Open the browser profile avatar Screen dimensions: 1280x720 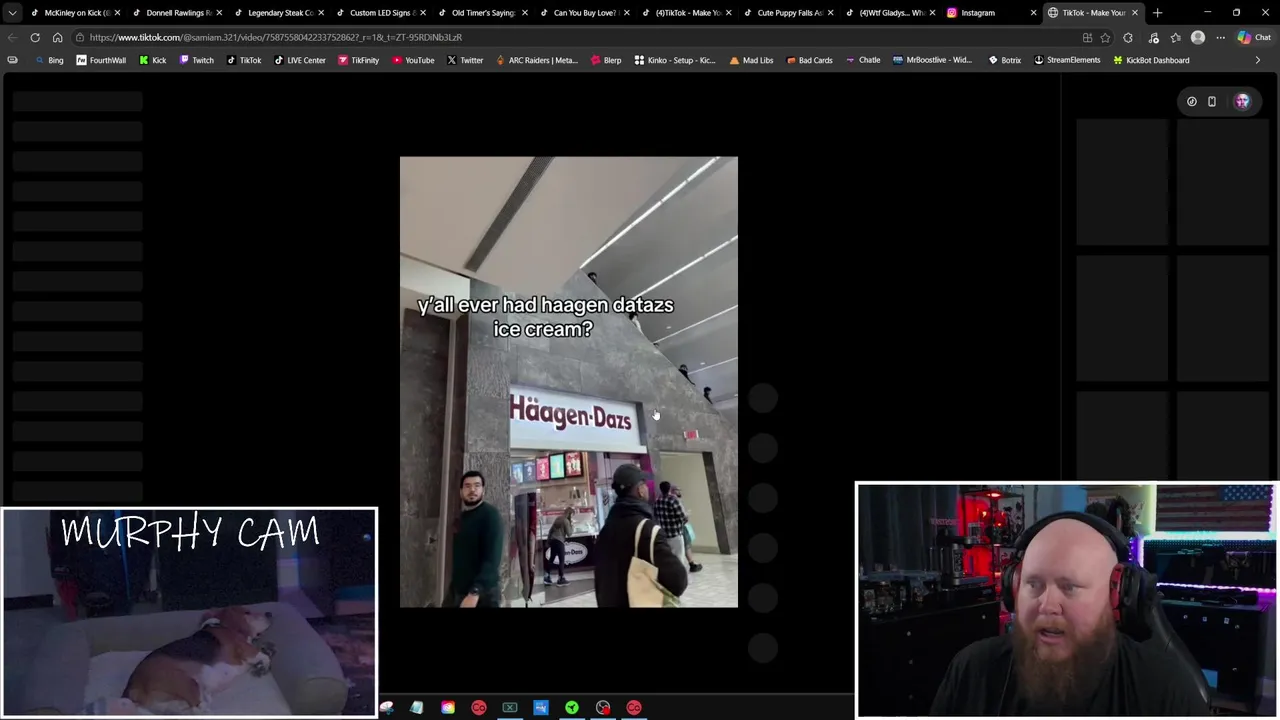click(x=1198, y=38)
